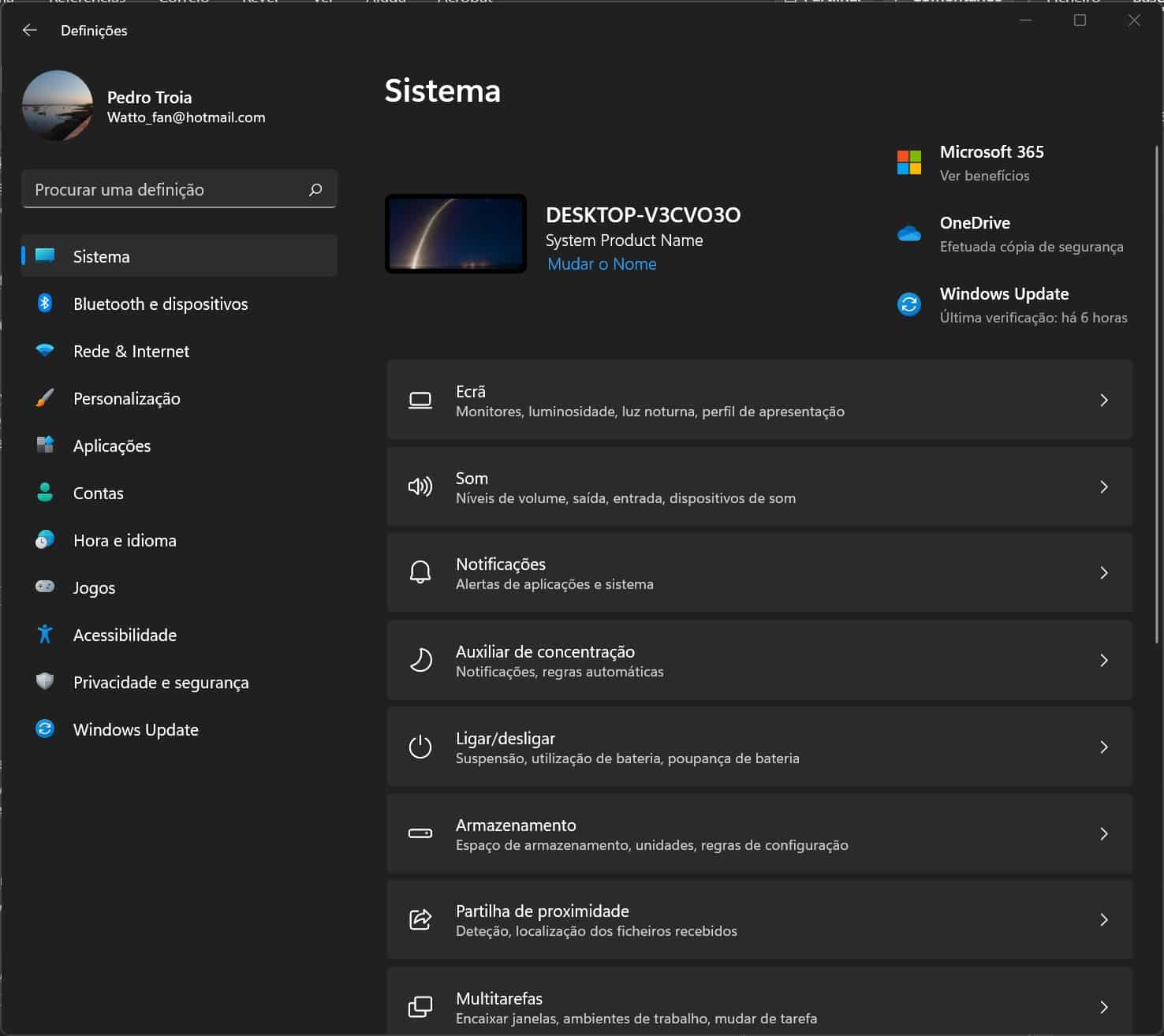Viewport: 1164px width, 1036px height.
Task: Click the accessibility figure icon for Acessibilidade
Action: pos(45,634)
